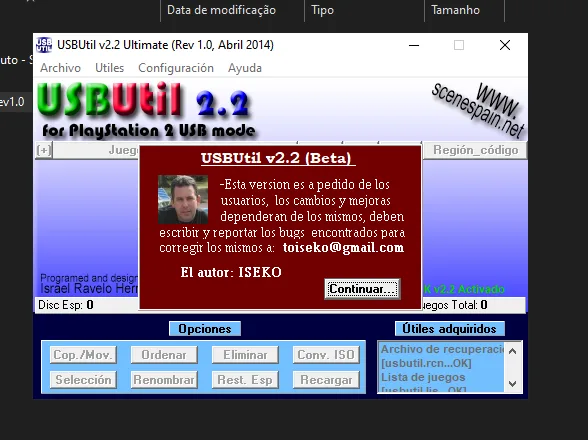
Task: Click the Útiles adquiridos label
Action: pos(450,329)
